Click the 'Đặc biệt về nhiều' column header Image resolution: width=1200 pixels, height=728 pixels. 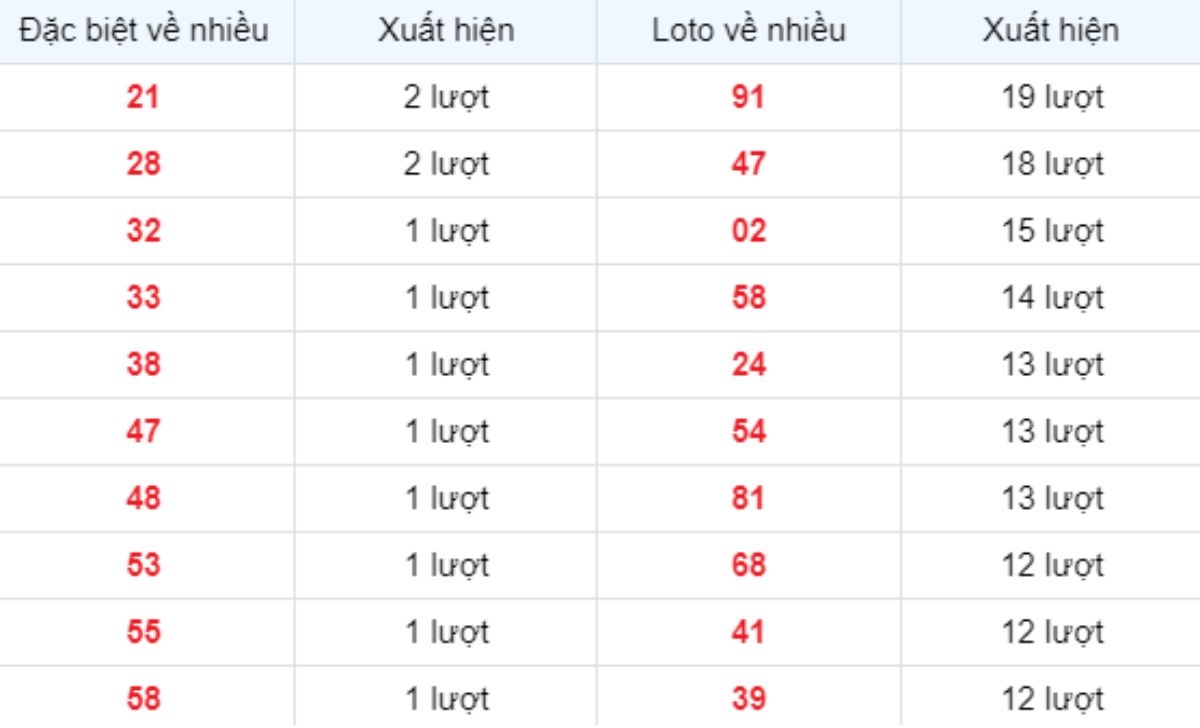click(144, 31)
